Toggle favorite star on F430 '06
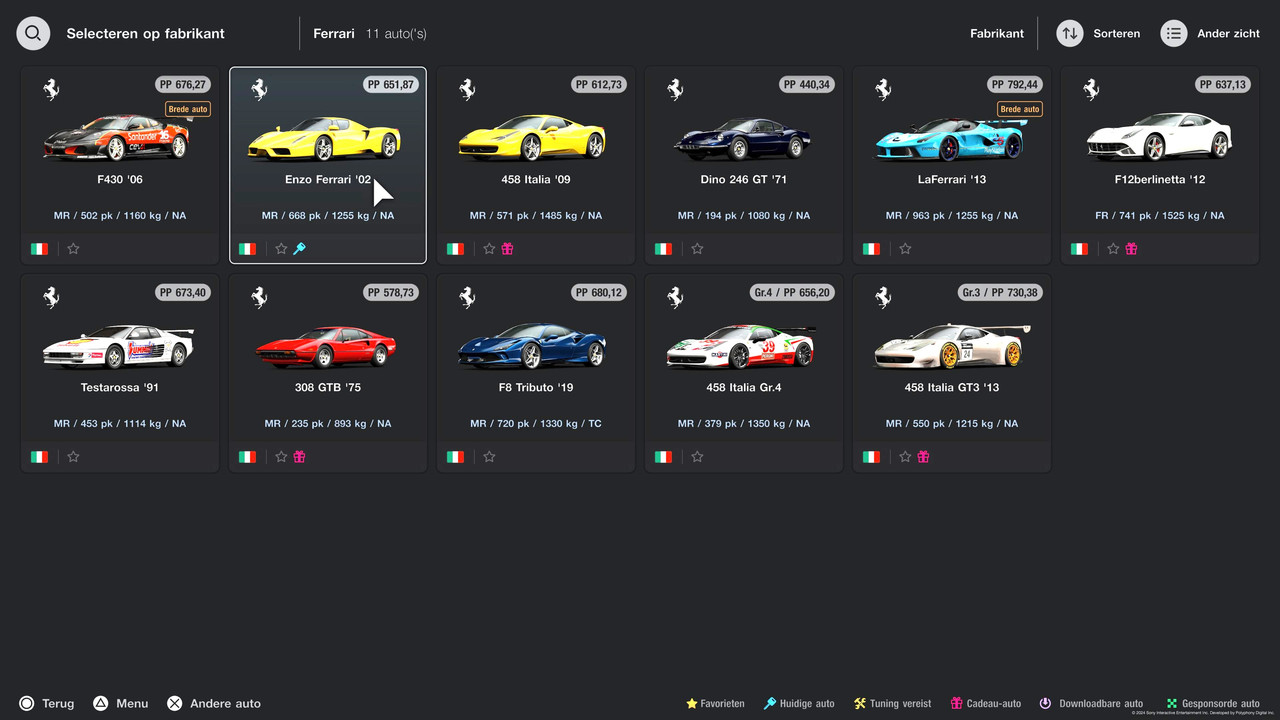Viewport: 1280px width, 720px height. 73,249
